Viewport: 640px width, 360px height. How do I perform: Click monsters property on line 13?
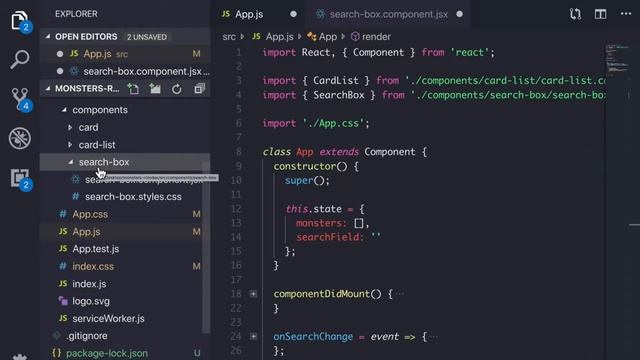(321, 223)
